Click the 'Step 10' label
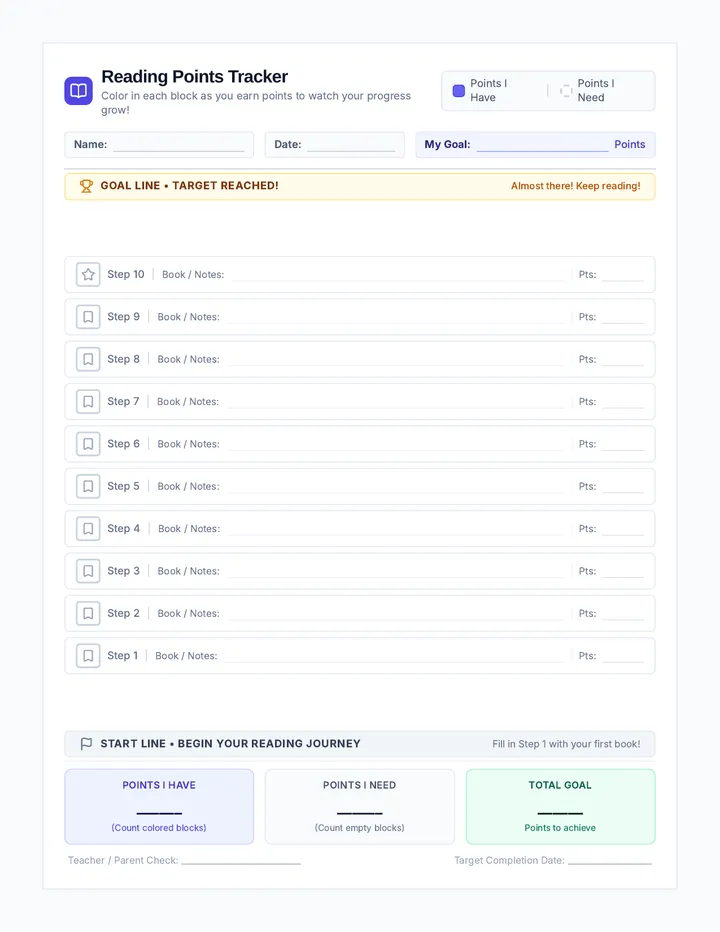 [x=126, y=275]
